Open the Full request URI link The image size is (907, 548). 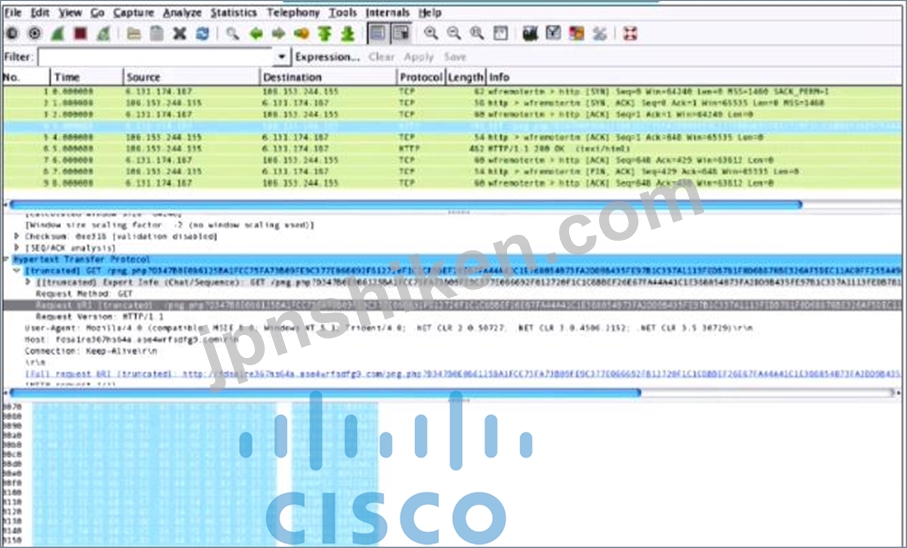463,374
